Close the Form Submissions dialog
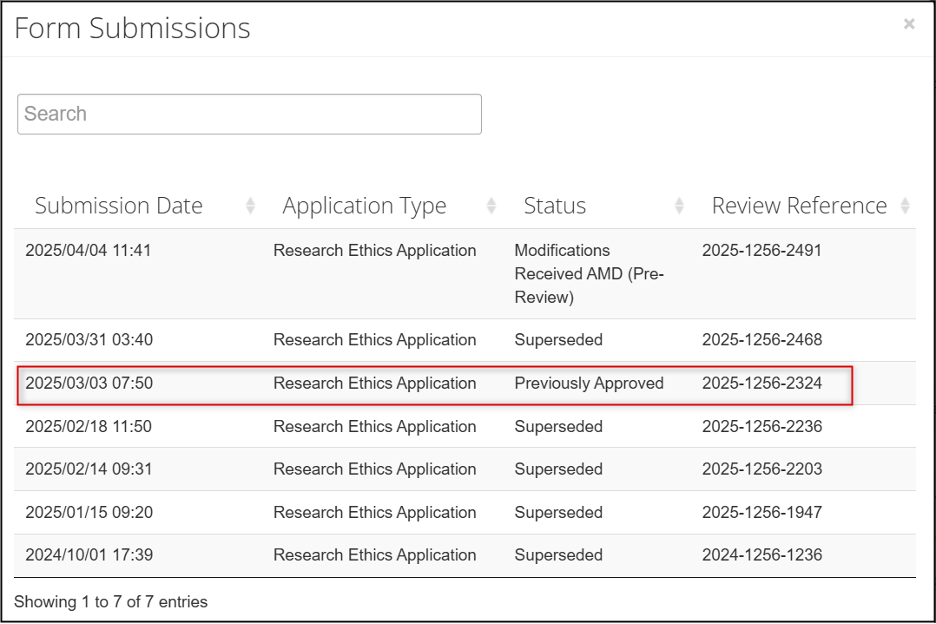936x624 pixels. click(909, 24)
